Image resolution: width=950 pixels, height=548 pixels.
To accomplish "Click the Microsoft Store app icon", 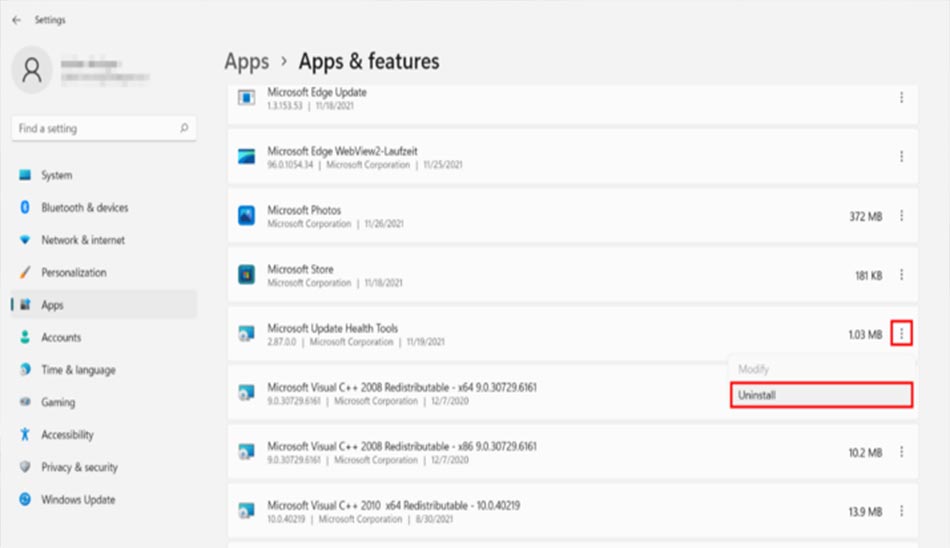I will (x=247, y=275).
